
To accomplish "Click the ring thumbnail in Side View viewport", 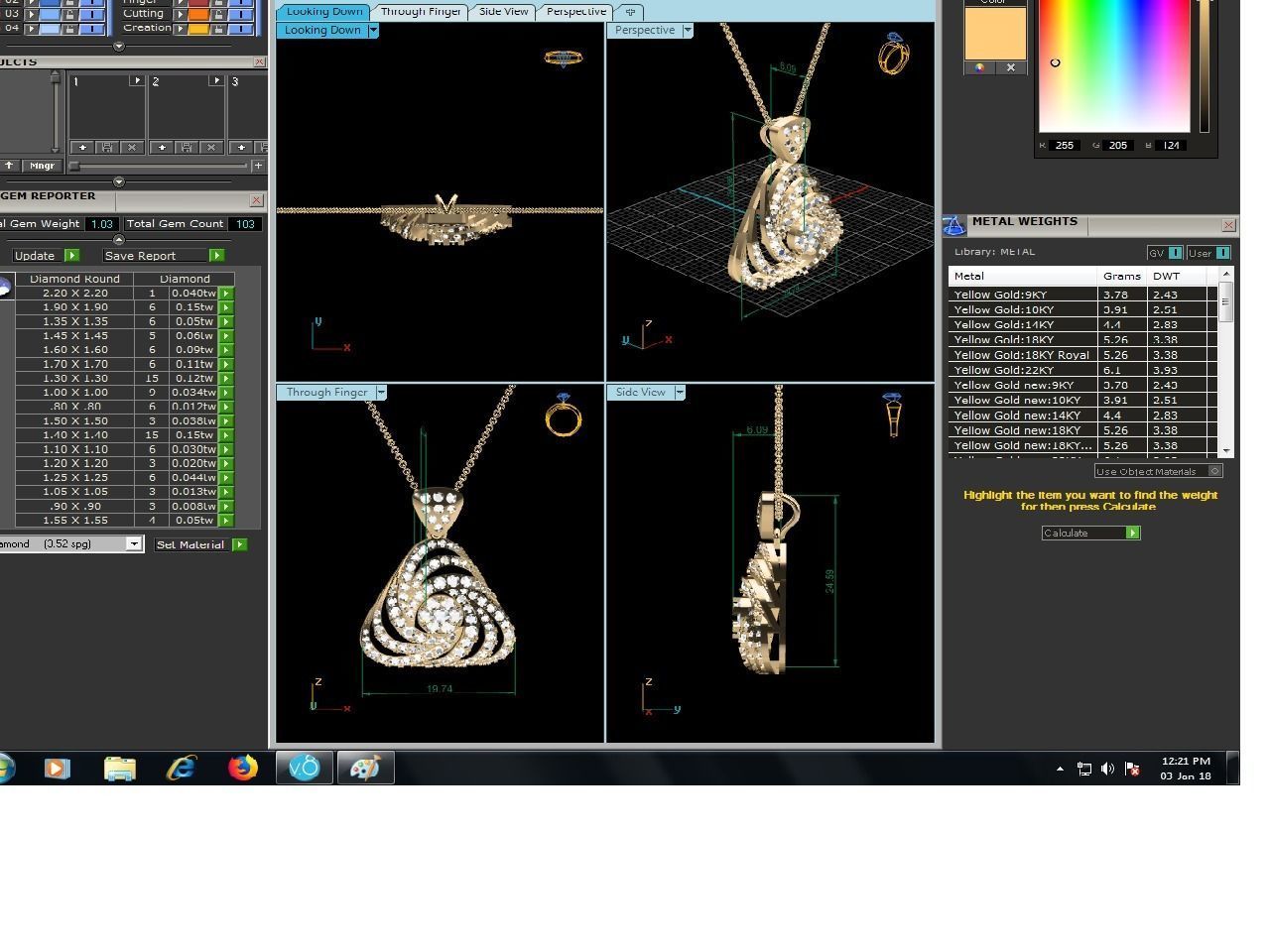I will 893,415.
